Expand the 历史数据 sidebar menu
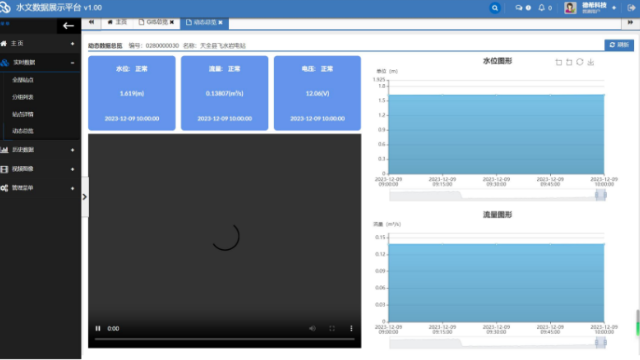Image resolution: width=640 pixels, height=360 pixels. click(x=40, y=150)
